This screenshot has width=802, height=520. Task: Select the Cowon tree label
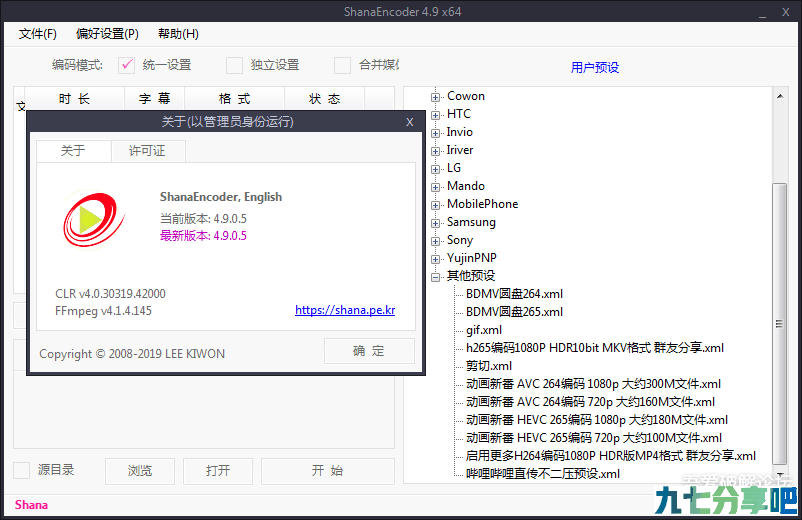(x=465, y=96)
